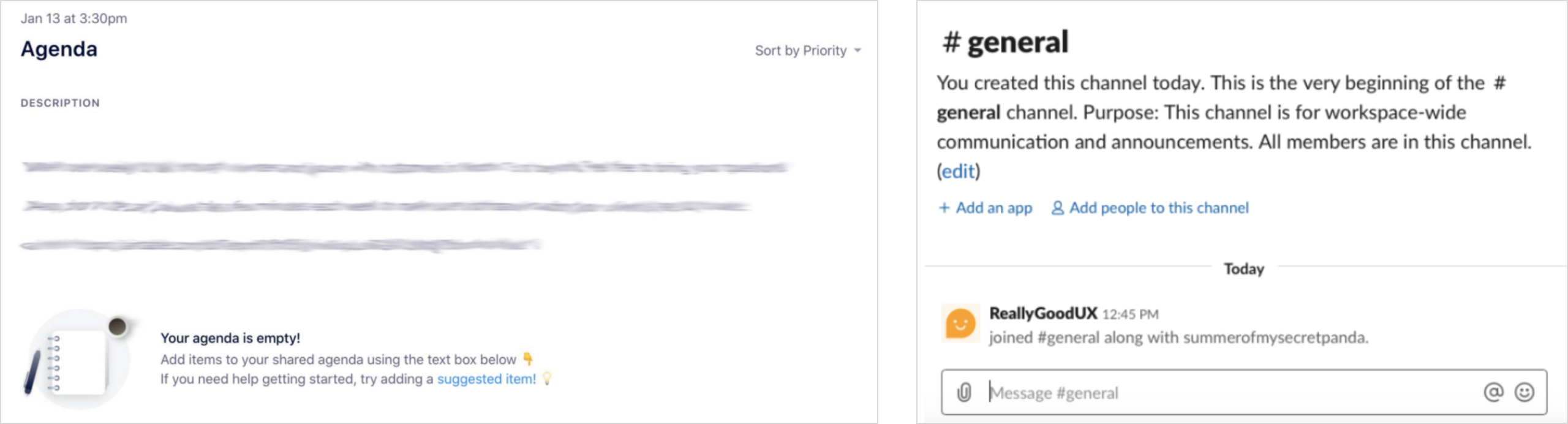1568x424 pixels.
Task: Click the paperclip attach file icon
Action: (x=963, y=392)
